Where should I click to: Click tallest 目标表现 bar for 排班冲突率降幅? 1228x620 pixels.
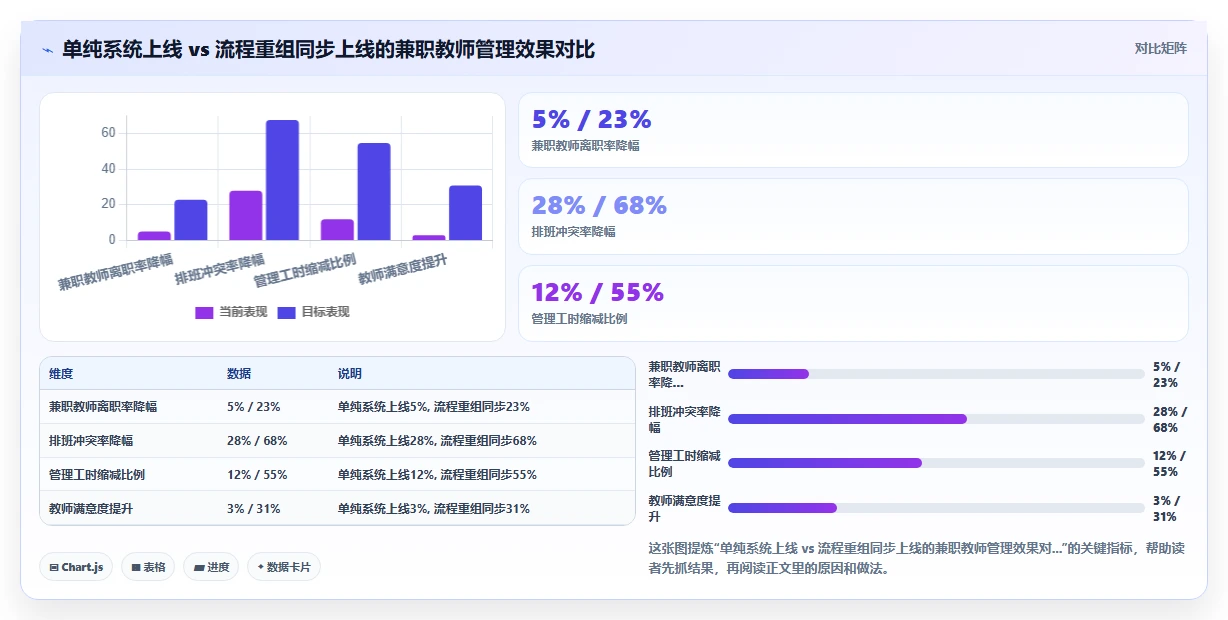282,180
